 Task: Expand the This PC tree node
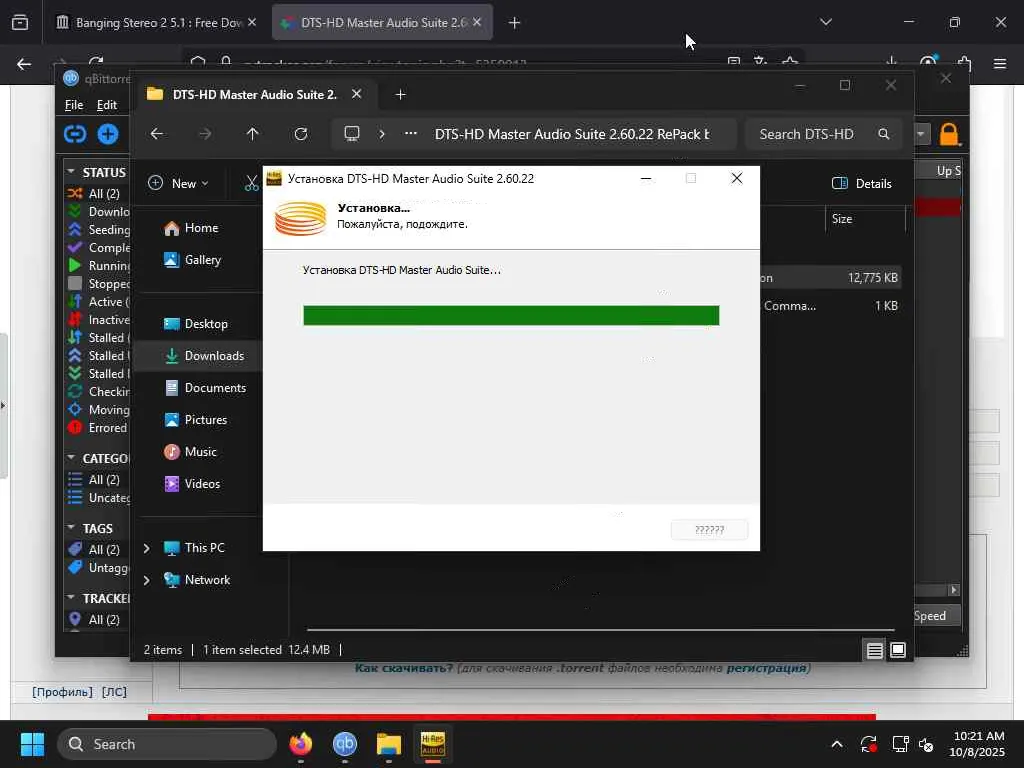click(x=147, y=548)
